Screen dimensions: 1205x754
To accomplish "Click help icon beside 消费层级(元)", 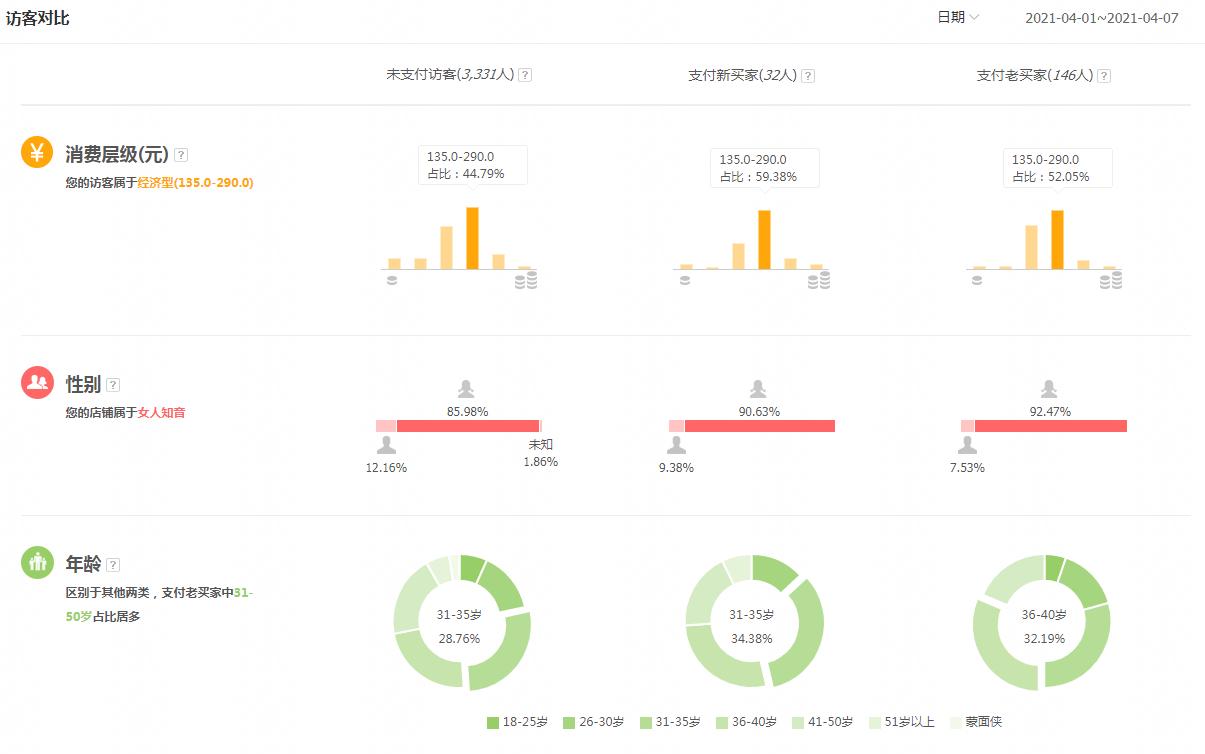I will [181, 155].
